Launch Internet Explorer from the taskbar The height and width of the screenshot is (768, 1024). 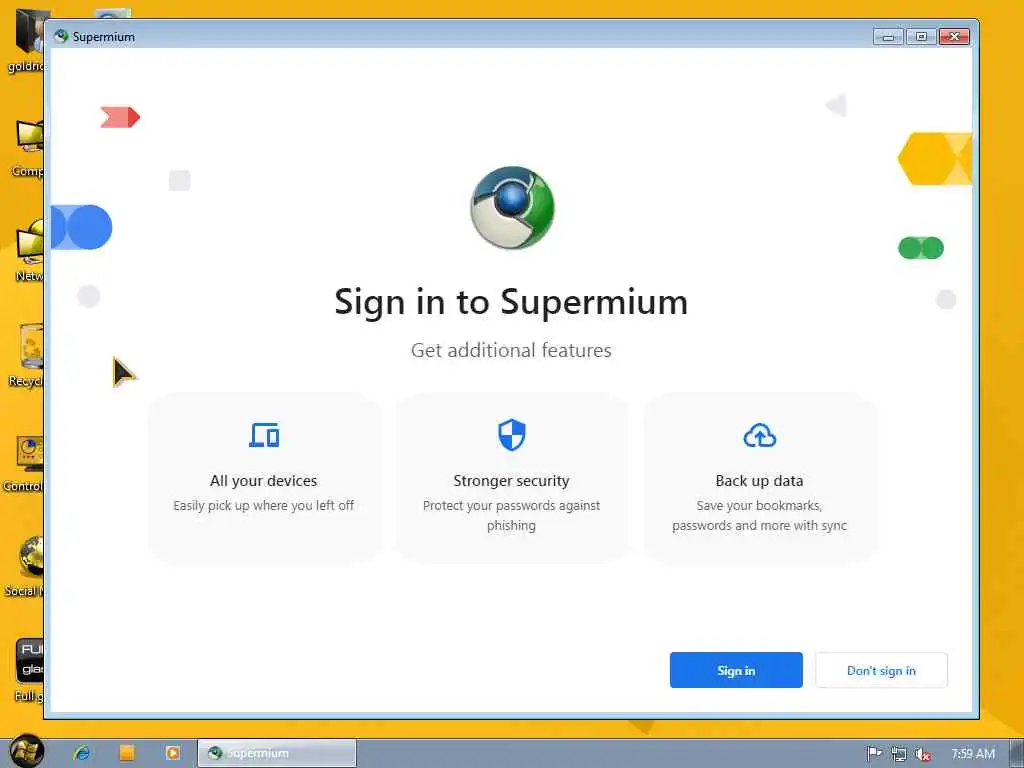coord(82,753)
